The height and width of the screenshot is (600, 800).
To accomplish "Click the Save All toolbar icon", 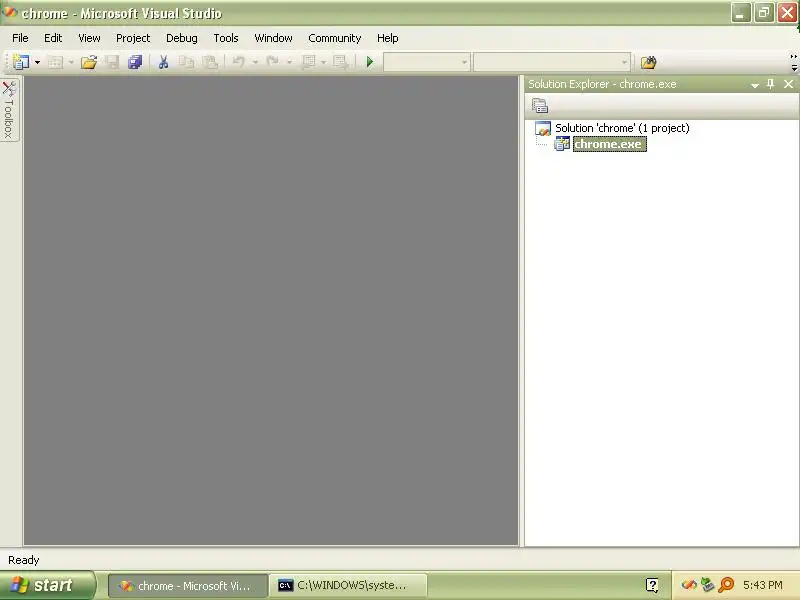I will tap(135, 62).
